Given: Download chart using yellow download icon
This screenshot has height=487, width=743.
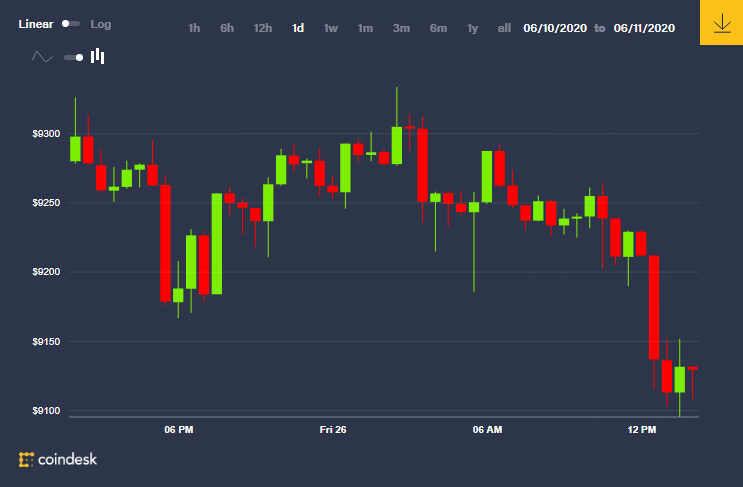Looking at the screenshot, I should (721, 22).
